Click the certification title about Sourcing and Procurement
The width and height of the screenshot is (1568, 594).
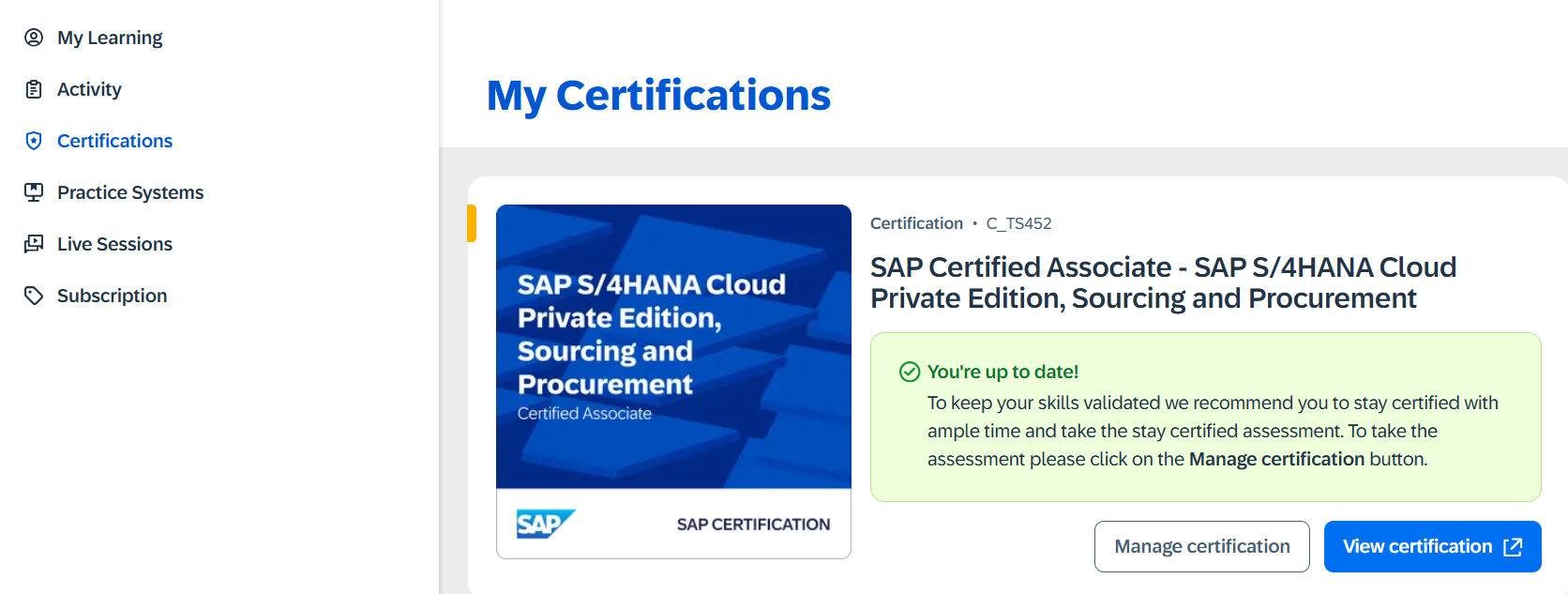tap(1163, 282)
